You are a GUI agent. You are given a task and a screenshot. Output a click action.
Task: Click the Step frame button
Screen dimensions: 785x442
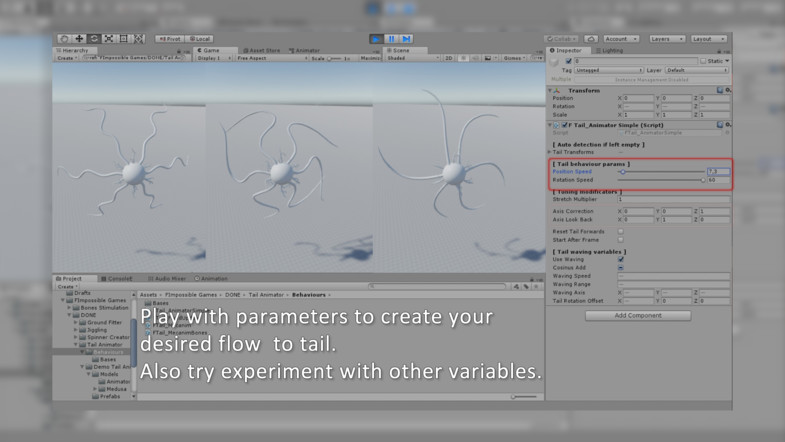click(407, 39)
